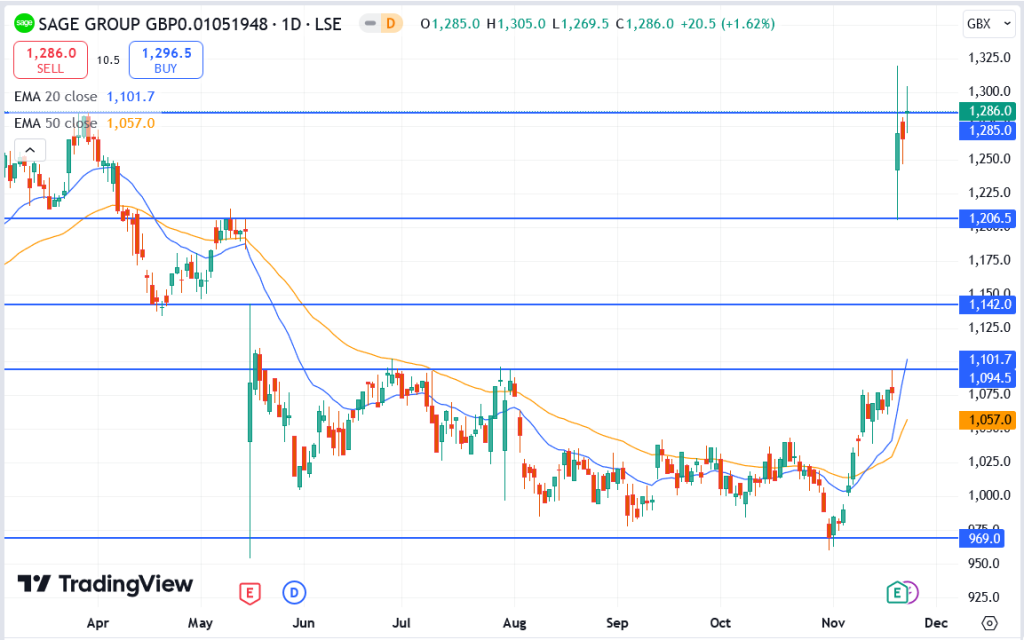Select the EMA 20 close indicator label
The image size is (1024, 640).
coord(56,97)
